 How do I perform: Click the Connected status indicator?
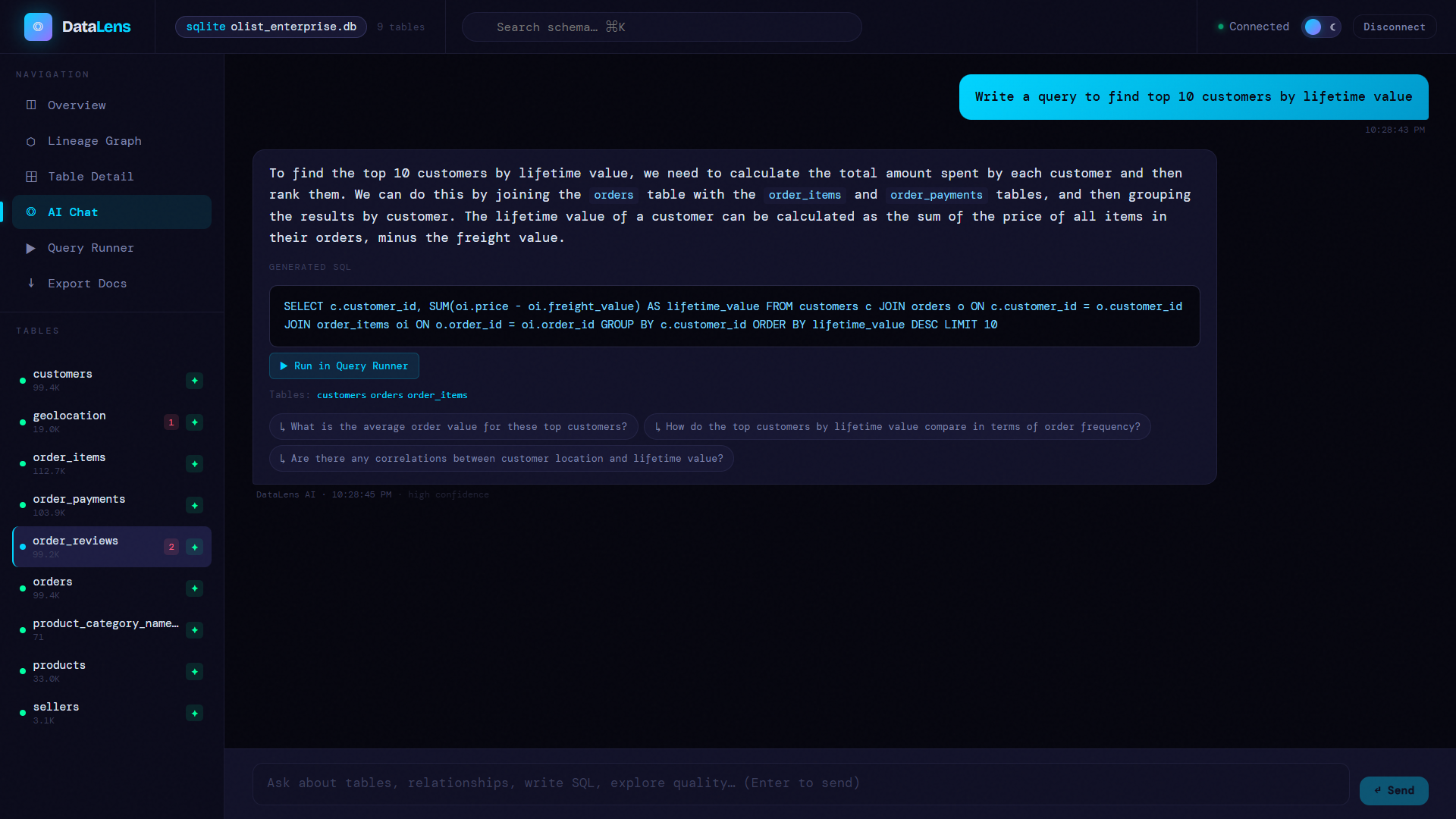coord(1253,27)
